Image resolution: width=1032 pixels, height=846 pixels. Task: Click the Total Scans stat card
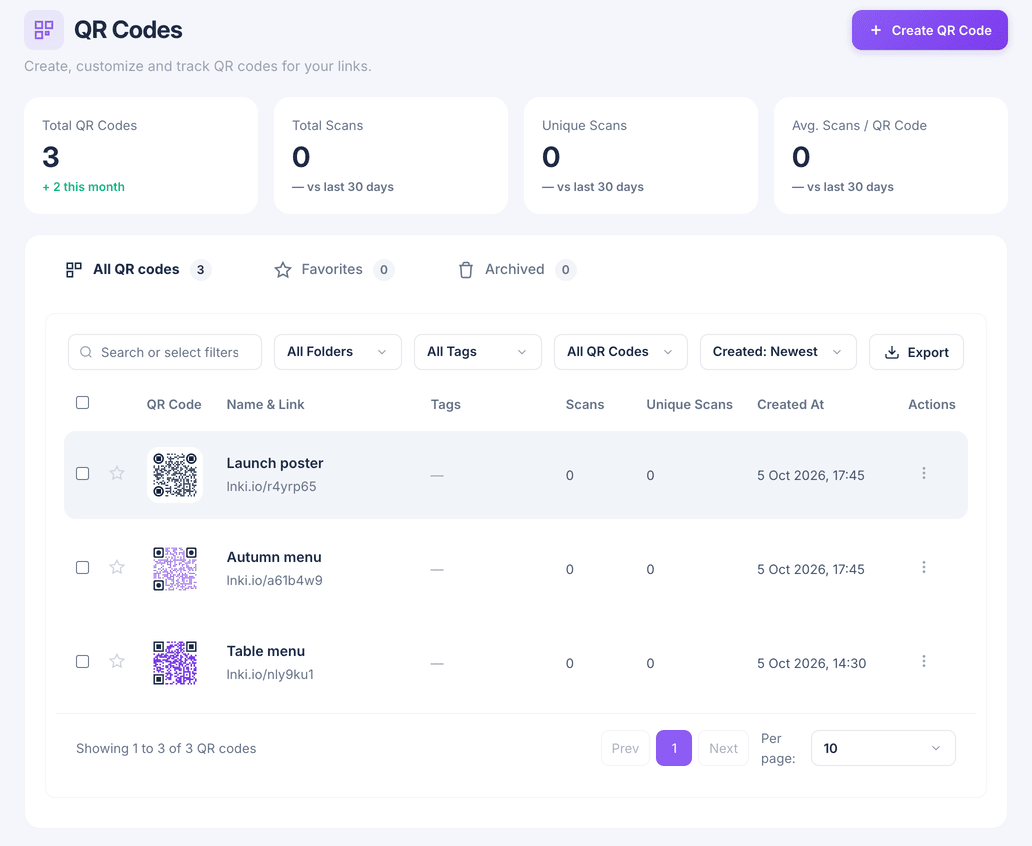click(391, 155)
